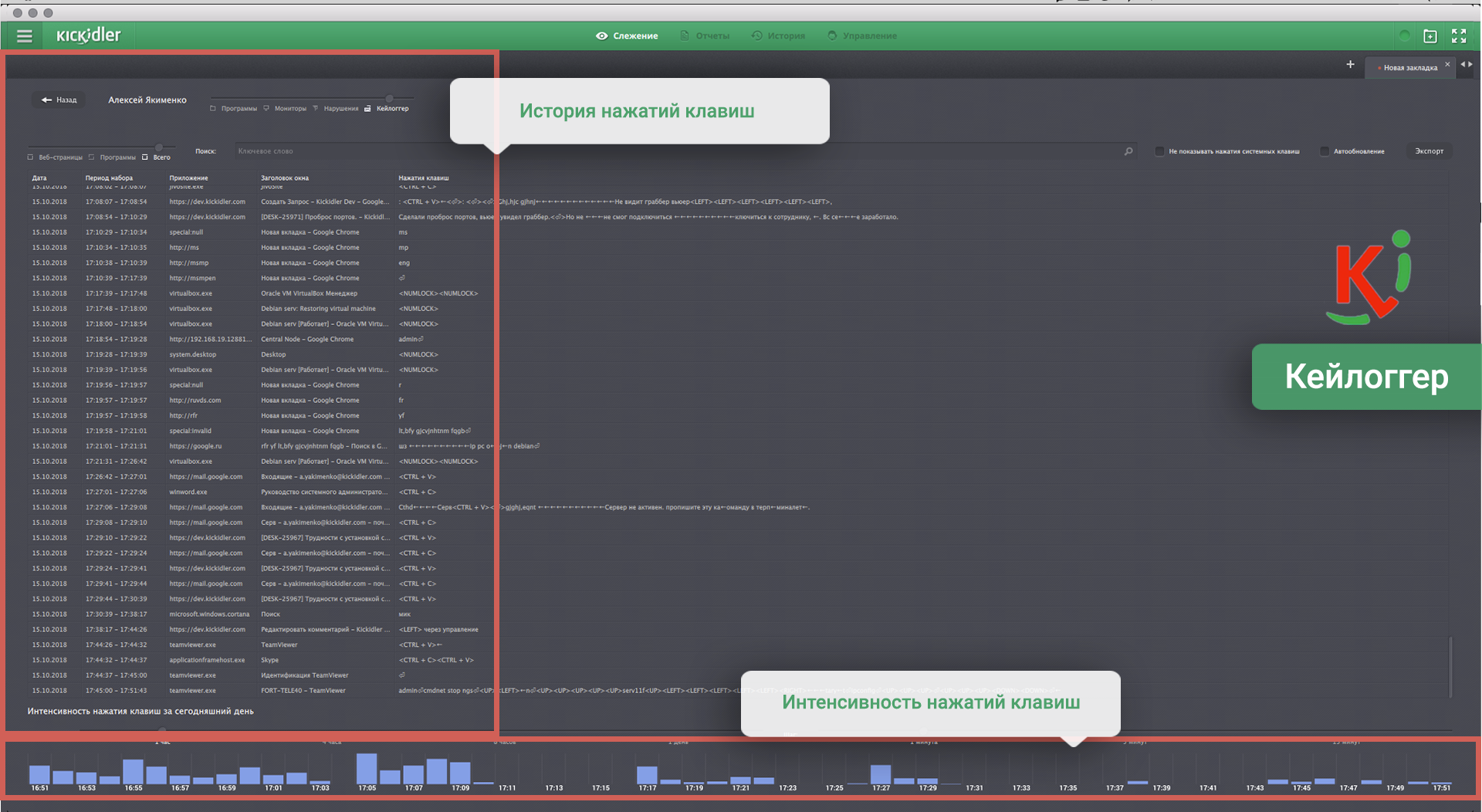Click the http://ruvds.com application cell
Viewport: 1482px width, 812px height.
point(195,401)
